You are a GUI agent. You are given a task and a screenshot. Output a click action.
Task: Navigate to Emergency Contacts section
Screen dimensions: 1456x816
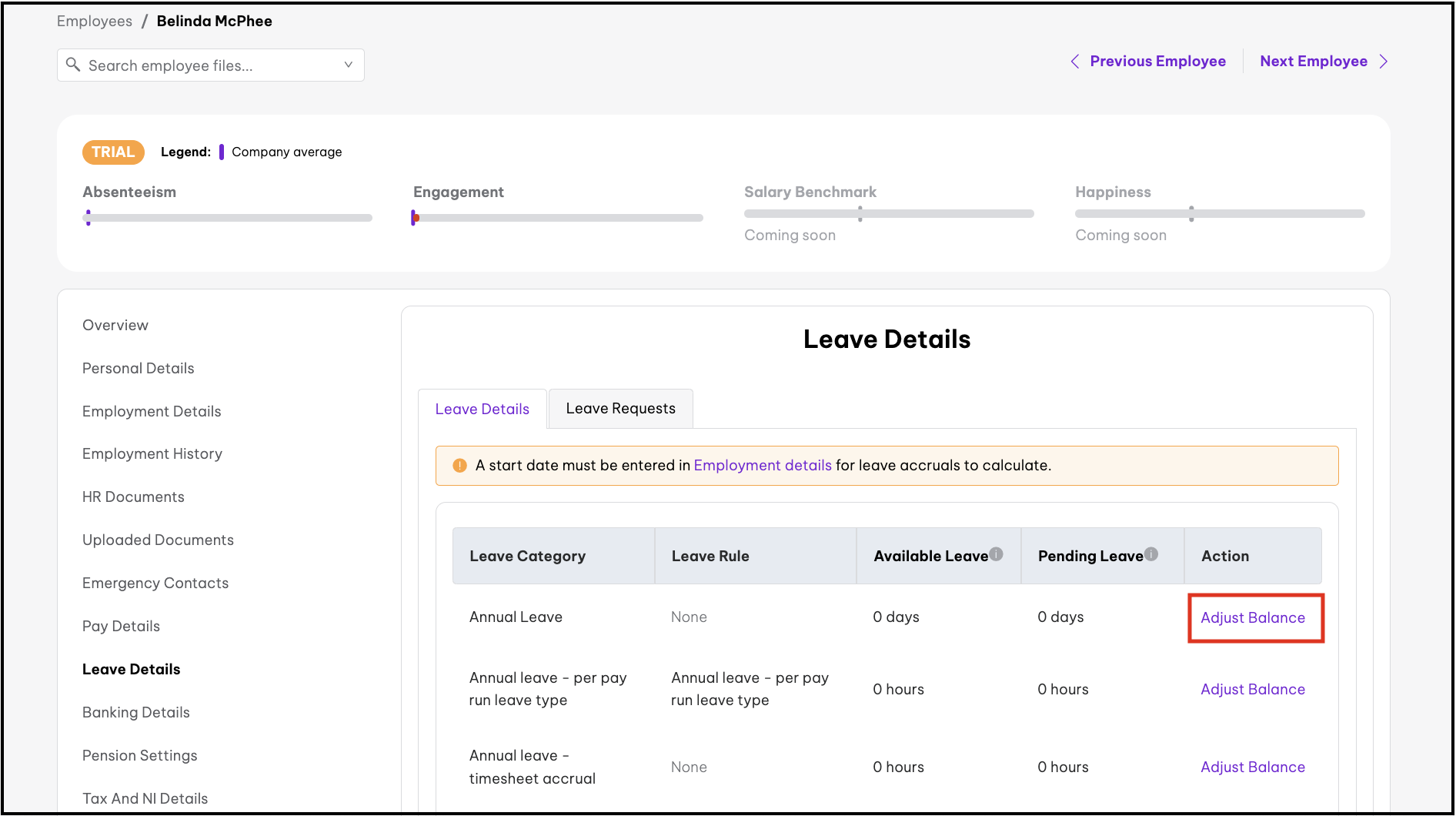click(155, 584)
